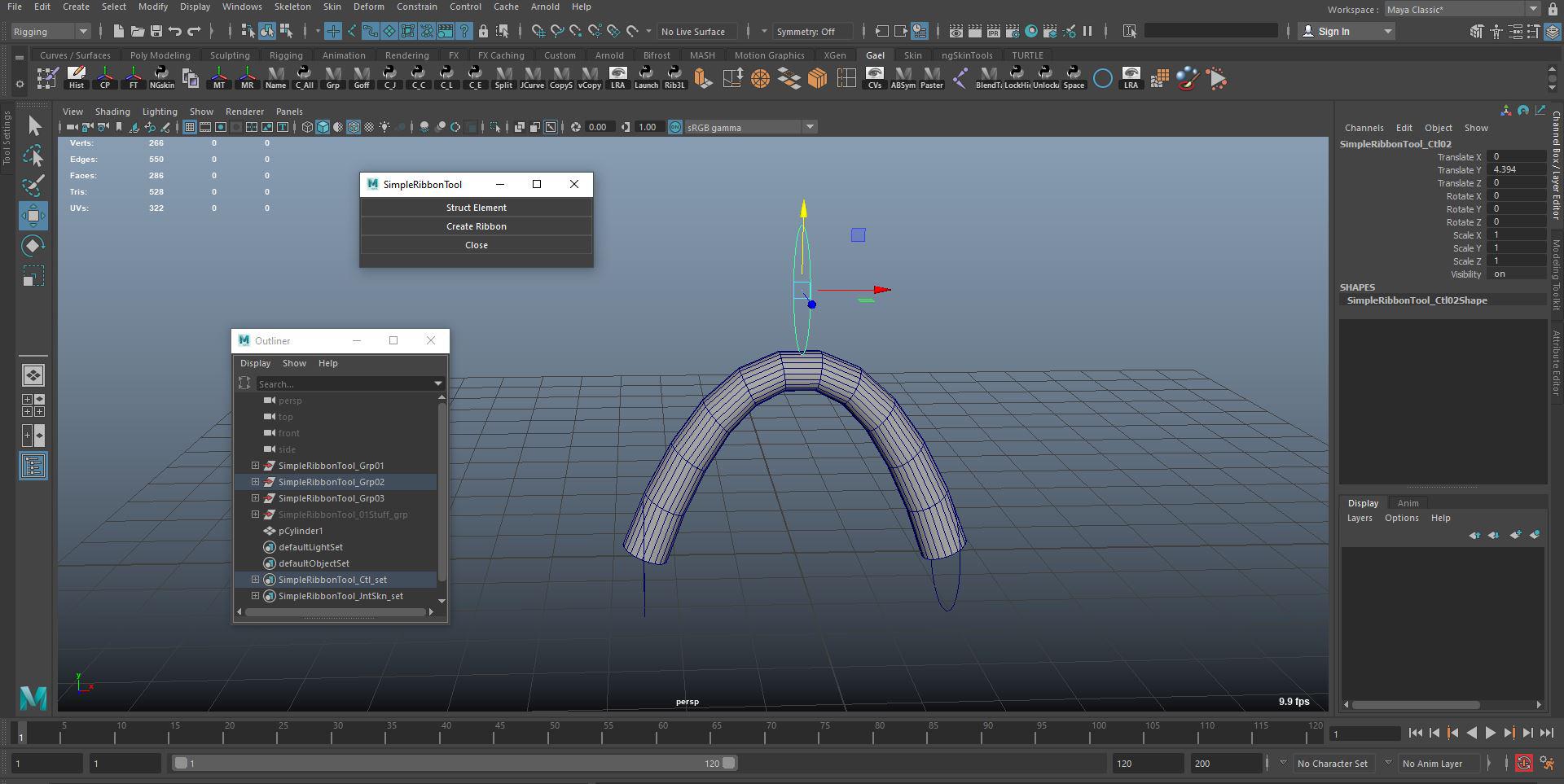The height and width of the screenshot is (784, 1564).
Task: Click the BlendTa shelf icon
Action: point(988,78)
